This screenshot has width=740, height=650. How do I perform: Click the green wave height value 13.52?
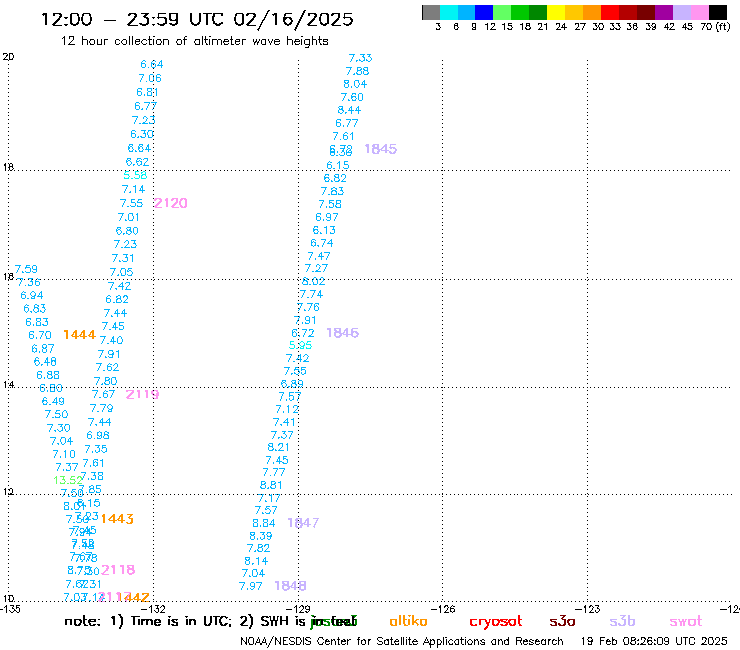[68, 480]
